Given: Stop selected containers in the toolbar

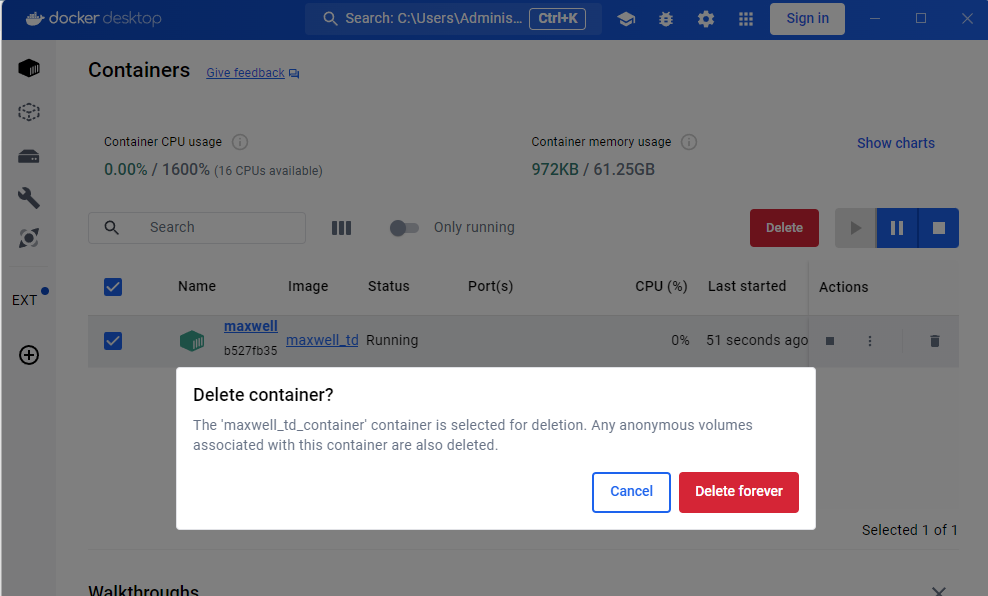Looking at the screenshot, I should (939, 227).
